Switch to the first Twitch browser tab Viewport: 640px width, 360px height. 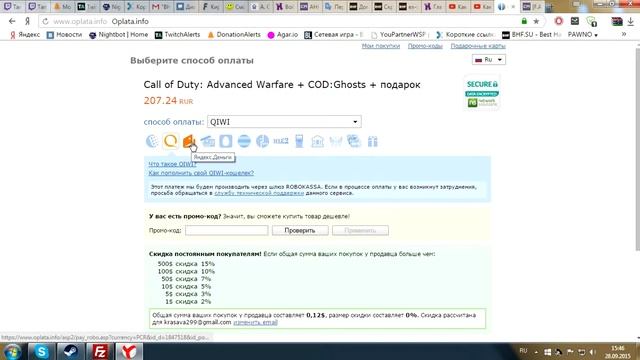coord(11,7)
